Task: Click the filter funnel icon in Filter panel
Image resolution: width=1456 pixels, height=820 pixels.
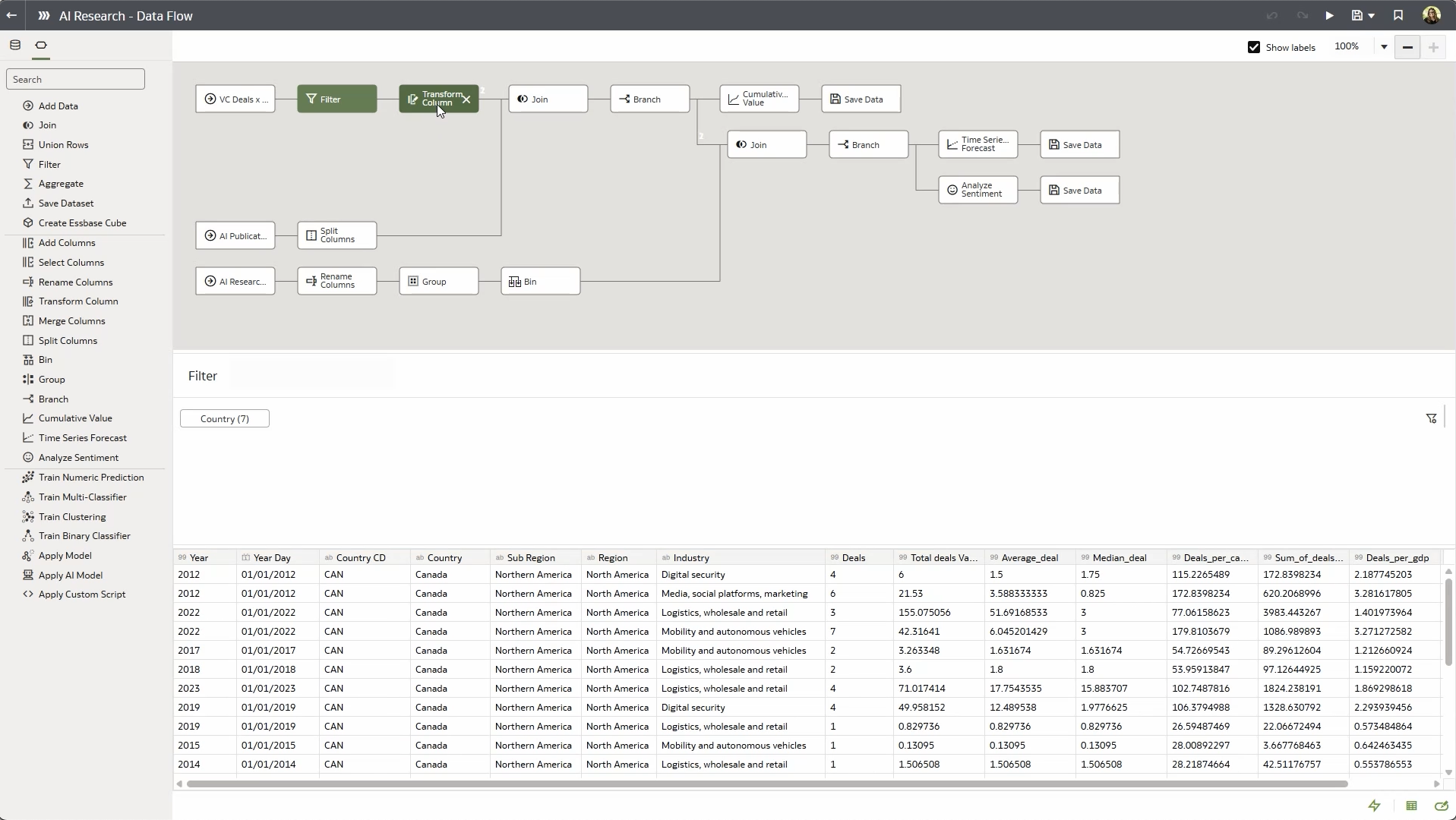Action: pos(1431,418)
